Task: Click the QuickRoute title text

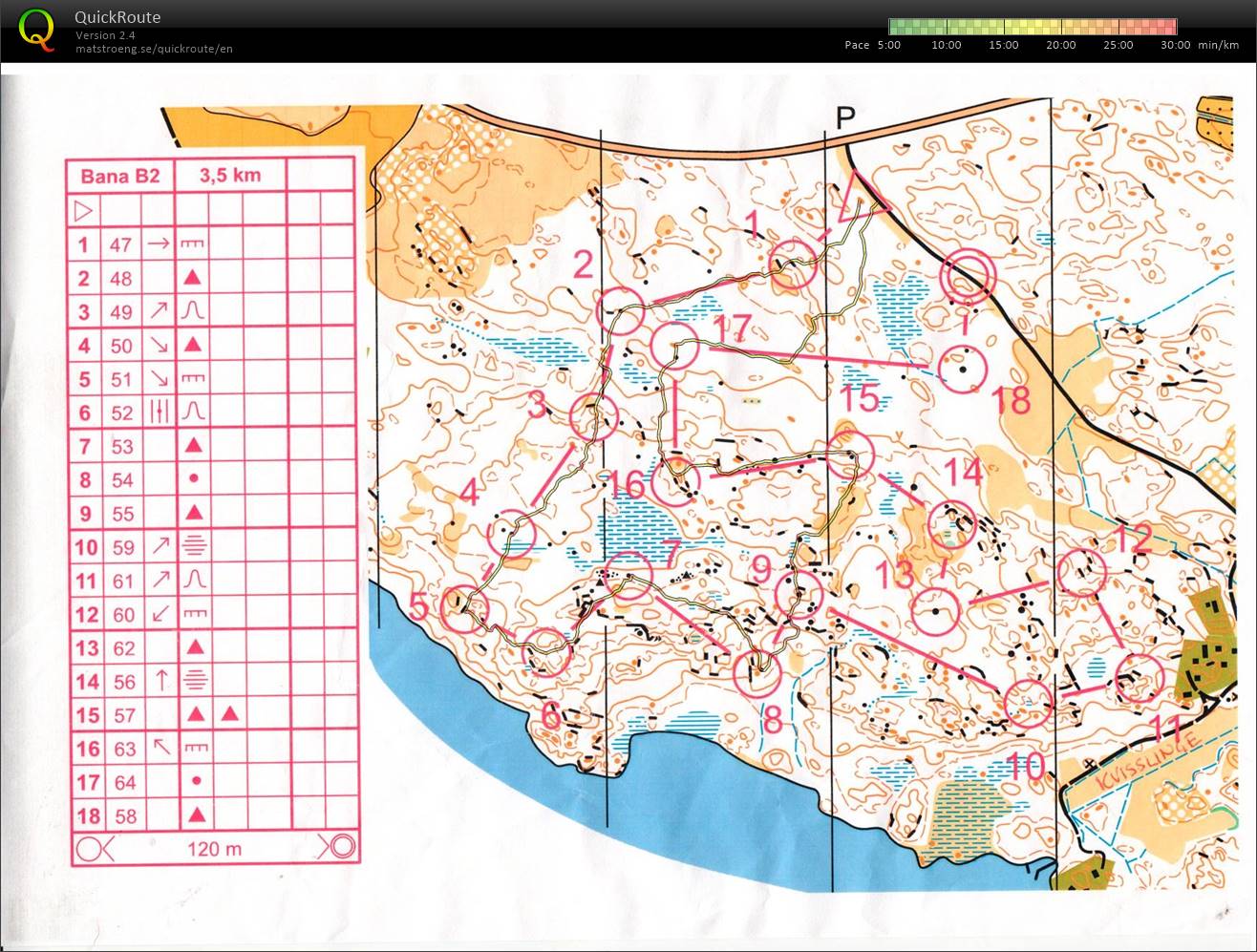Action: pos(117,17)
